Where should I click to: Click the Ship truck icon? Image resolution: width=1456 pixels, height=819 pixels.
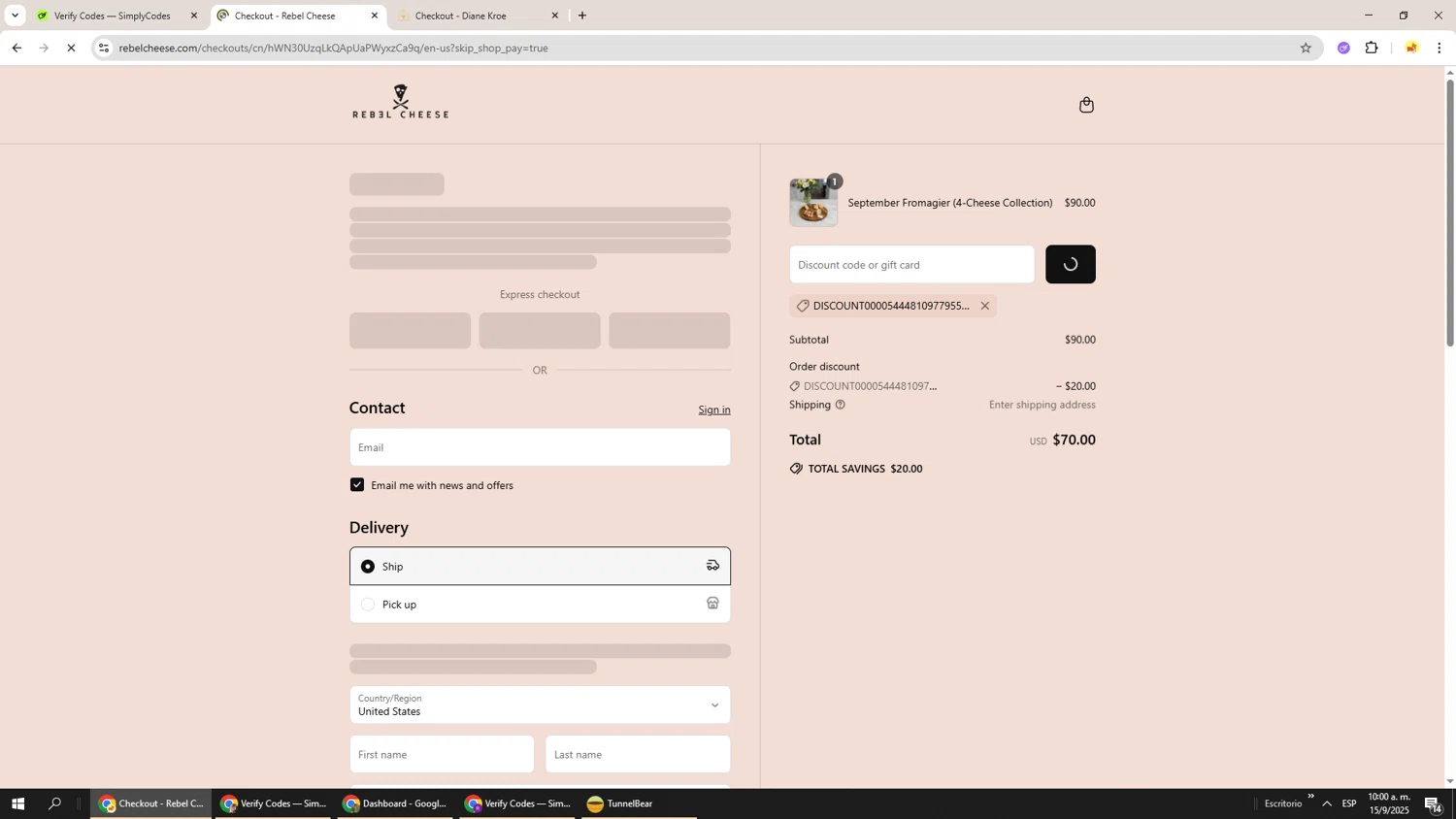point(712,566)
